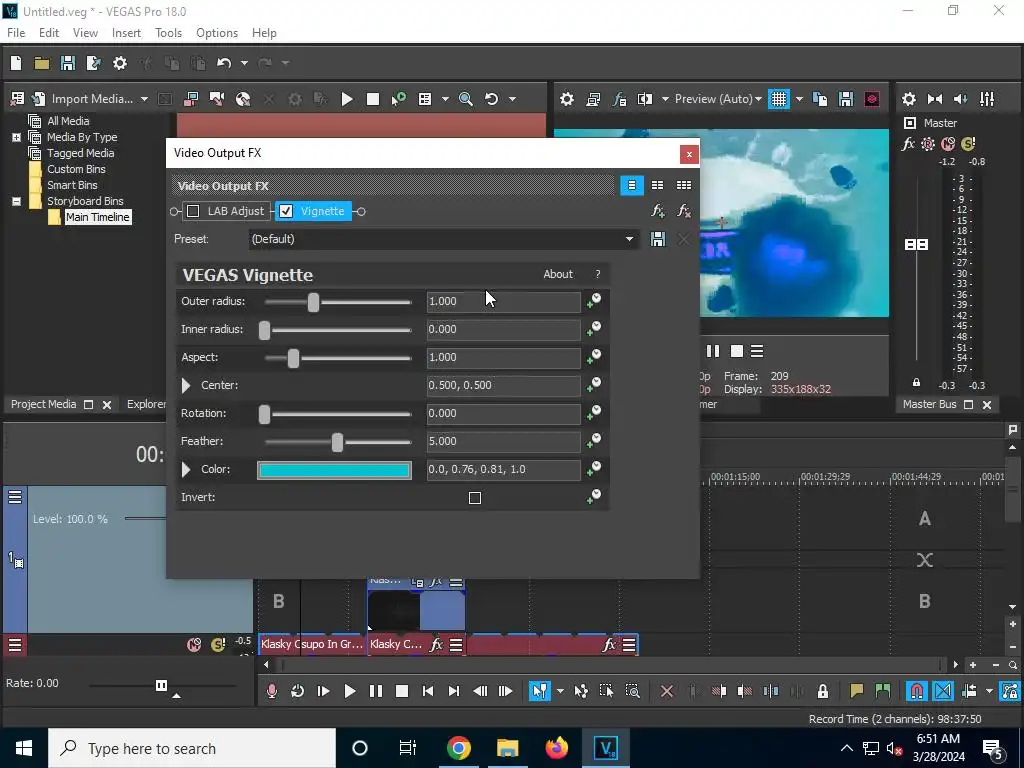Create a new project from the toolbar
This screenshot has height=768, width=1024.
click(16, 63)
